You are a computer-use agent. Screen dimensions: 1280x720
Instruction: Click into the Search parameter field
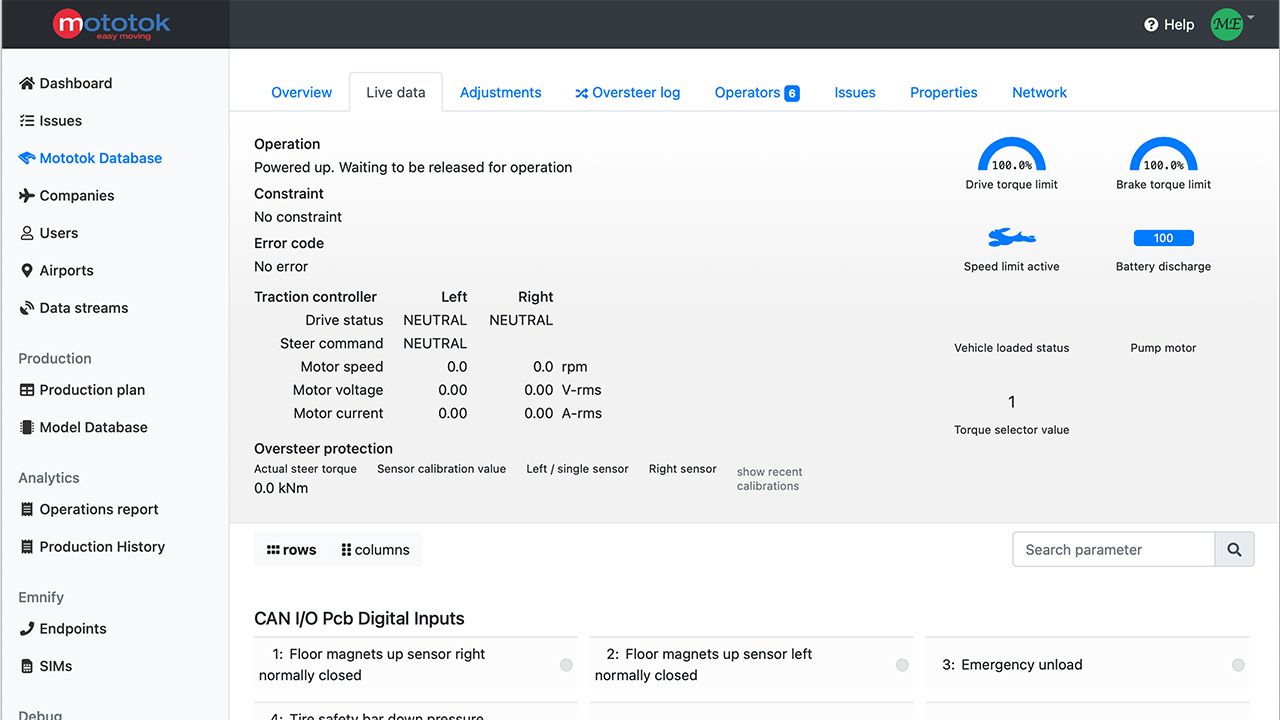point(1113,549)
